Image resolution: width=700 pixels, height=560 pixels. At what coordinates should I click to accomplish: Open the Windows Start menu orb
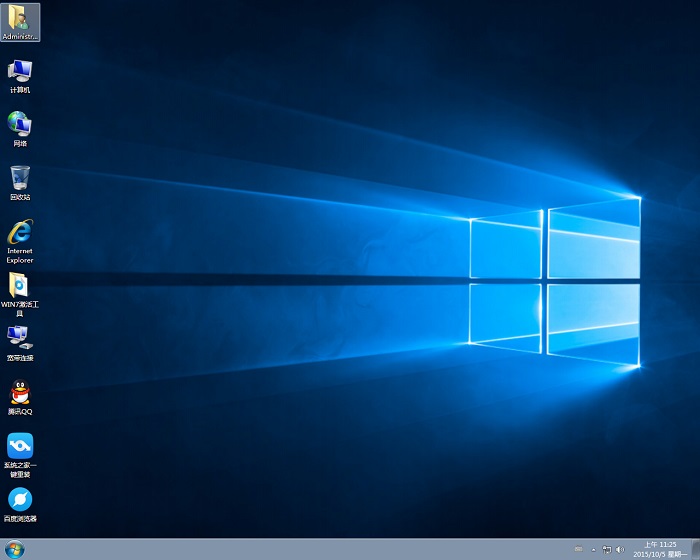pyautogui.click(x=15, y=549)
